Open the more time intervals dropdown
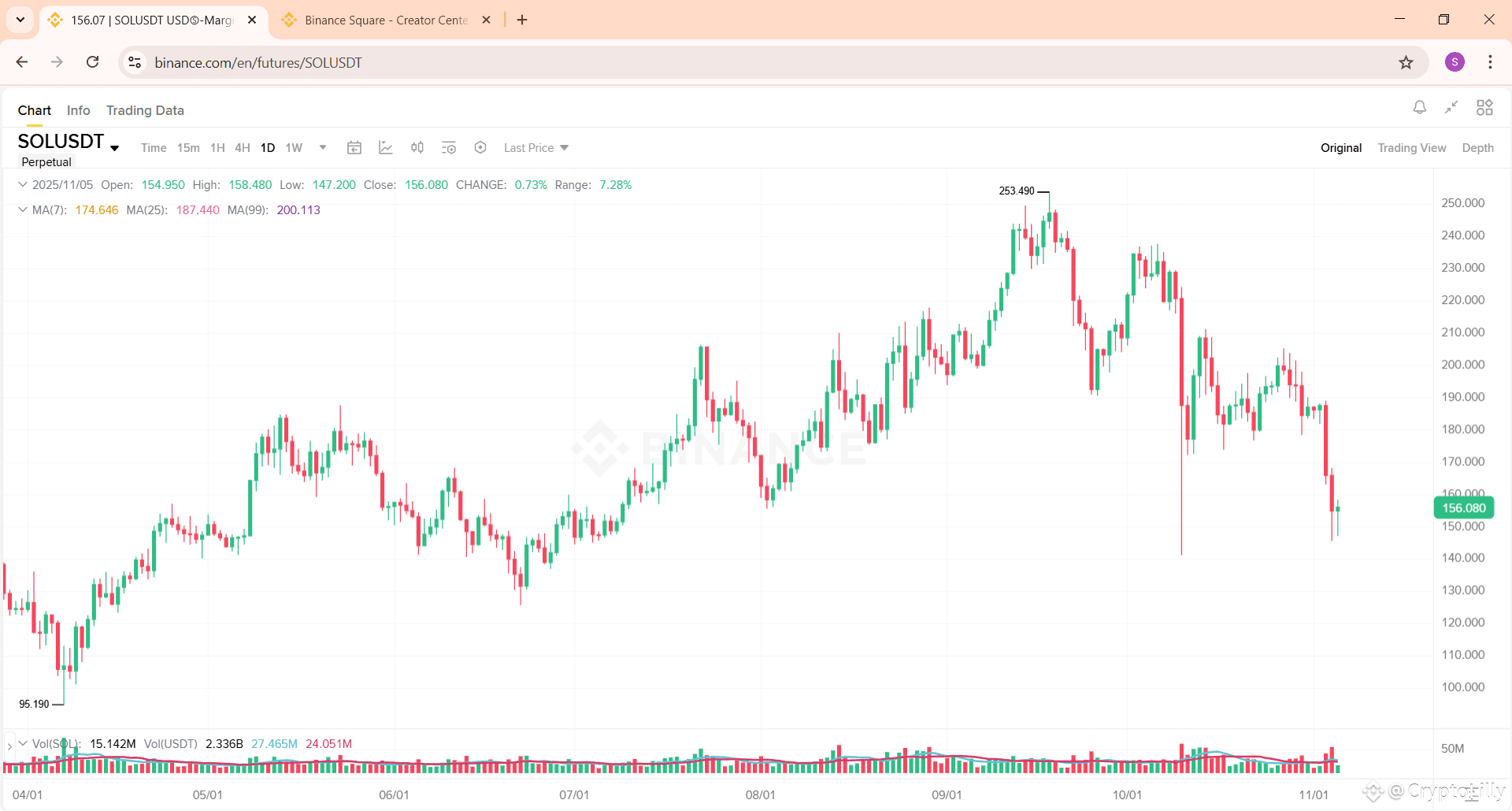Viewport: 1512px width, 811px height. (x=323, y=147)
